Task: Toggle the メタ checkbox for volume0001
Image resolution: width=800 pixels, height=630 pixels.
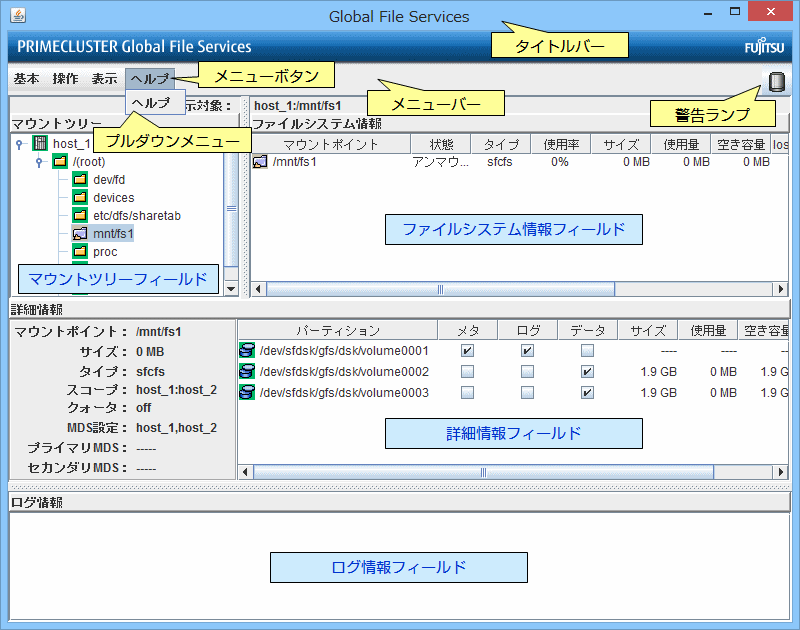Action: tap(467, 350)
